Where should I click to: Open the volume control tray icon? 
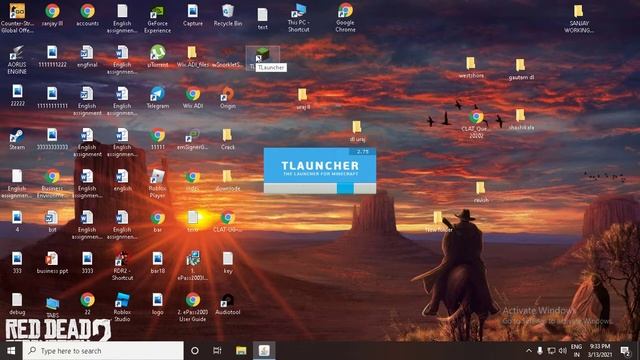[x=562, y=351]
